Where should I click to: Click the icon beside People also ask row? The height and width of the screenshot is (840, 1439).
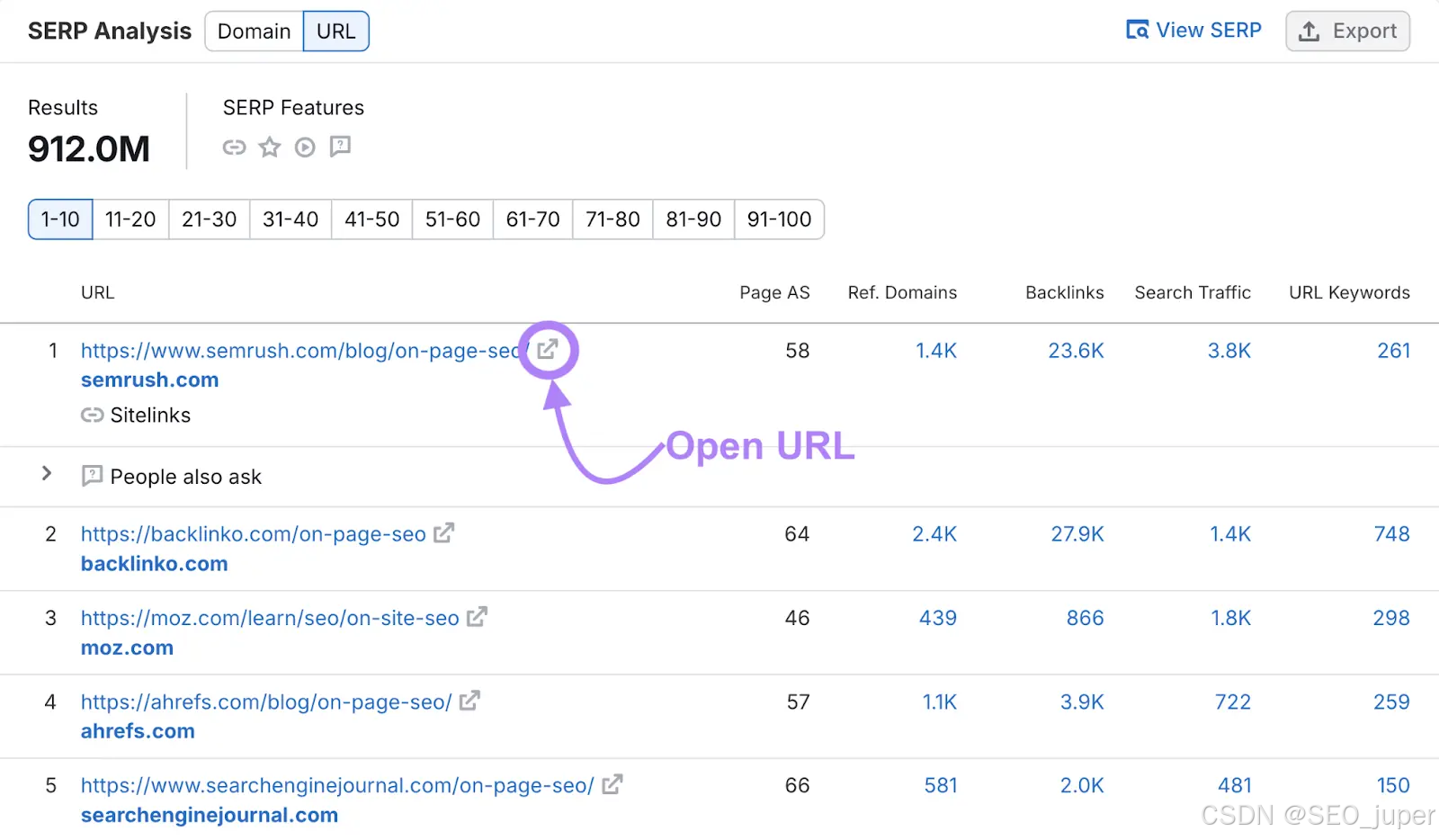92,476
